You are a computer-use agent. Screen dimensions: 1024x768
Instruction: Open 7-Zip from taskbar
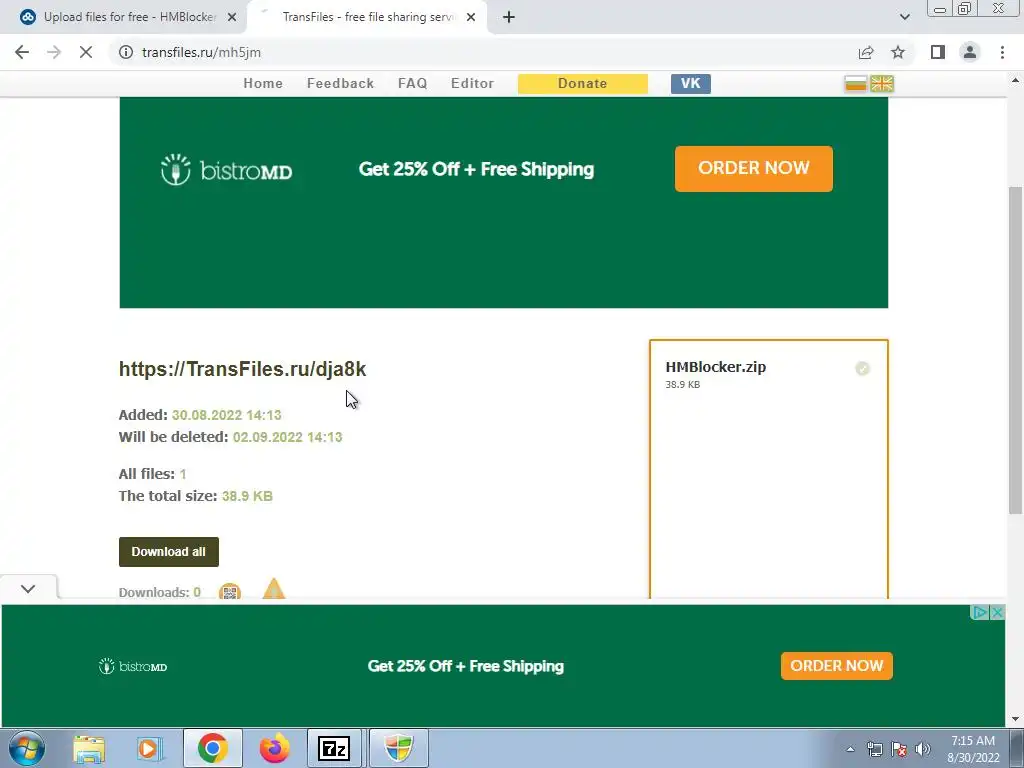click(334, 748)
